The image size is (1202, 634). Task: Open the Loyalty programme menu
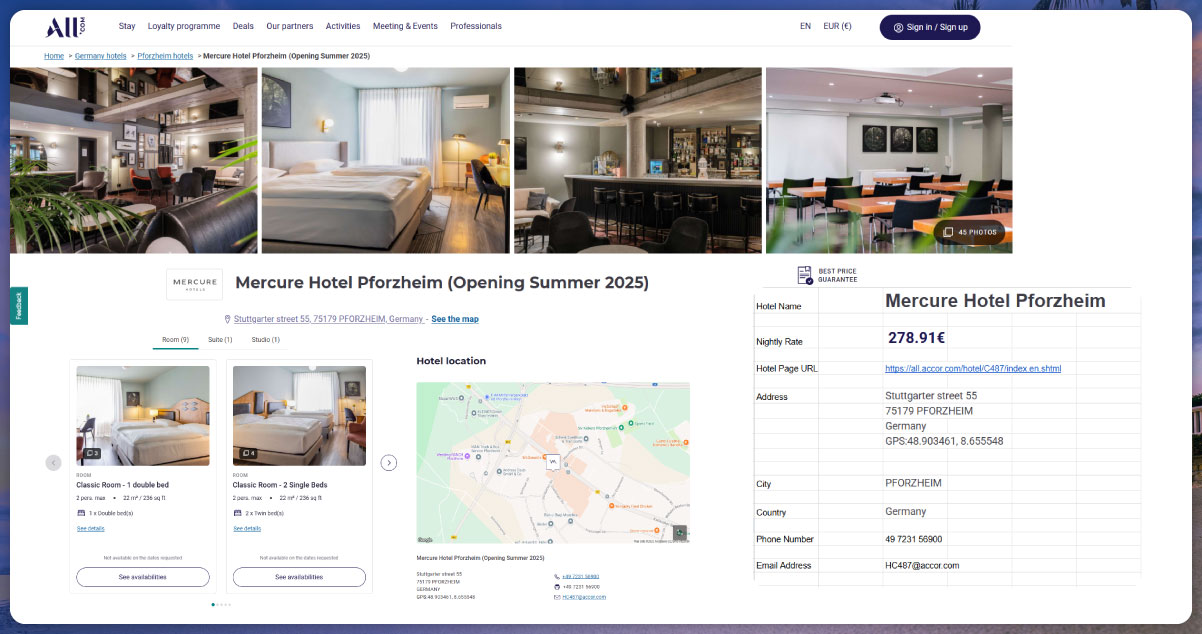[184, 27]
